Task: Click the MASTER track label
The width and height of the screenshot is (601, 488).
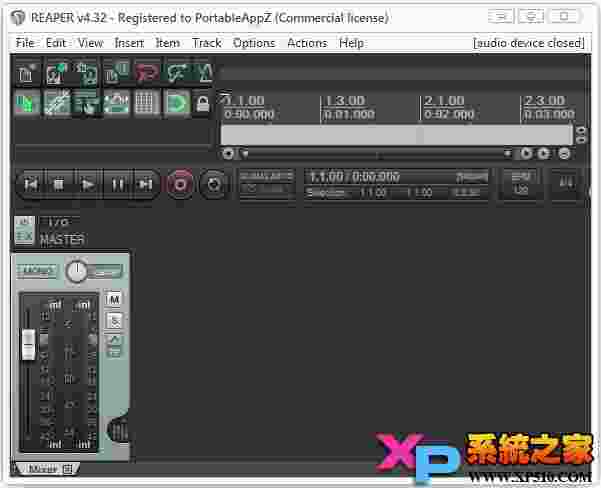Action: (62, 240)
